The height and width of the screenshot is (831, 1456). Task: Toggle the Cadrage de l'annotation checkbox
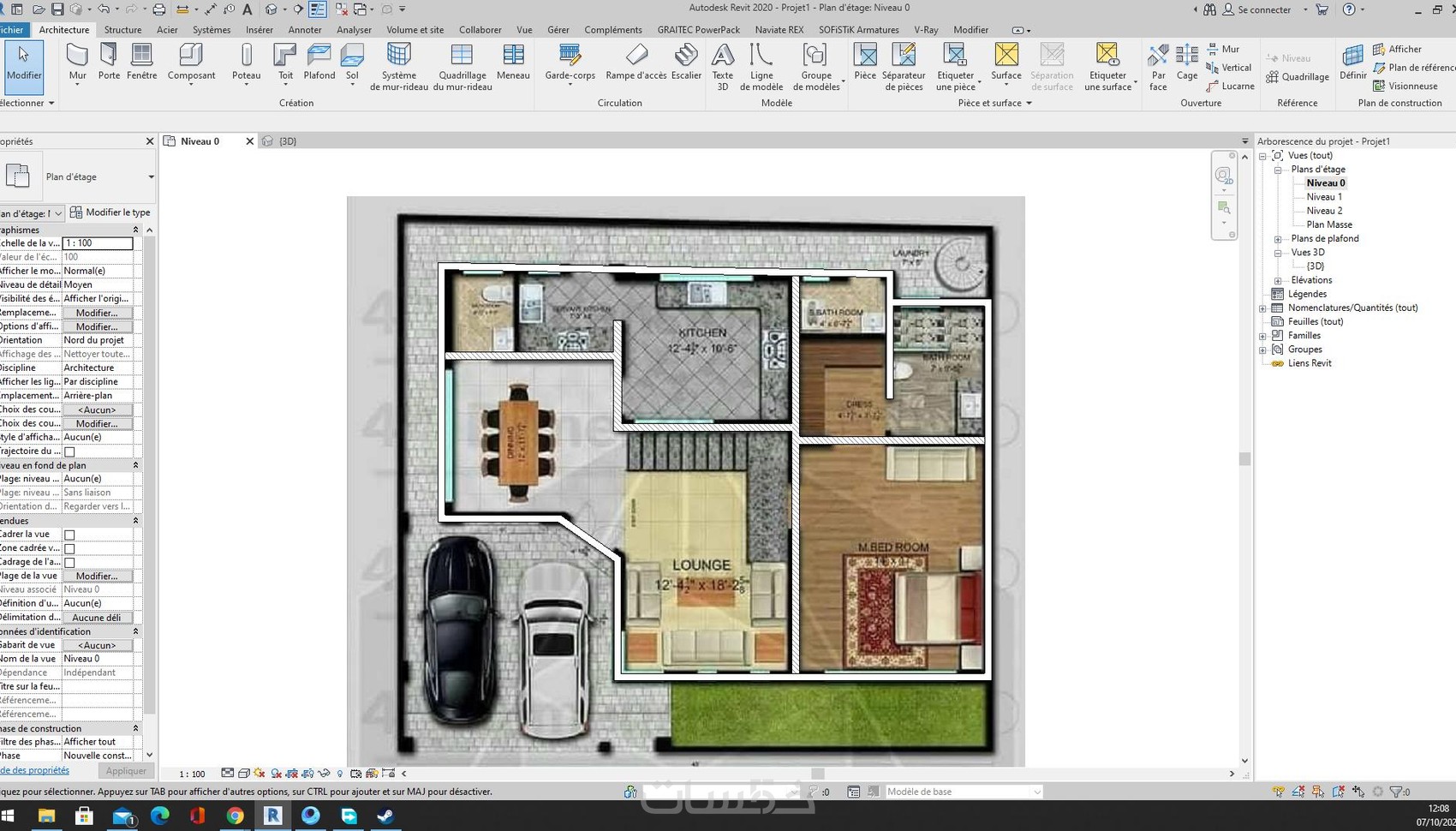pos(70,562)
